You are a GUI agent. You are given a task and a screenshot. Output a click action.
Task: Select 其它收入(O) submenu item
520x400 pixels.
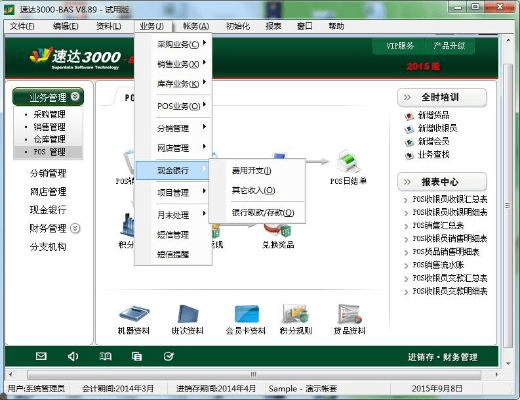point(257,190)
